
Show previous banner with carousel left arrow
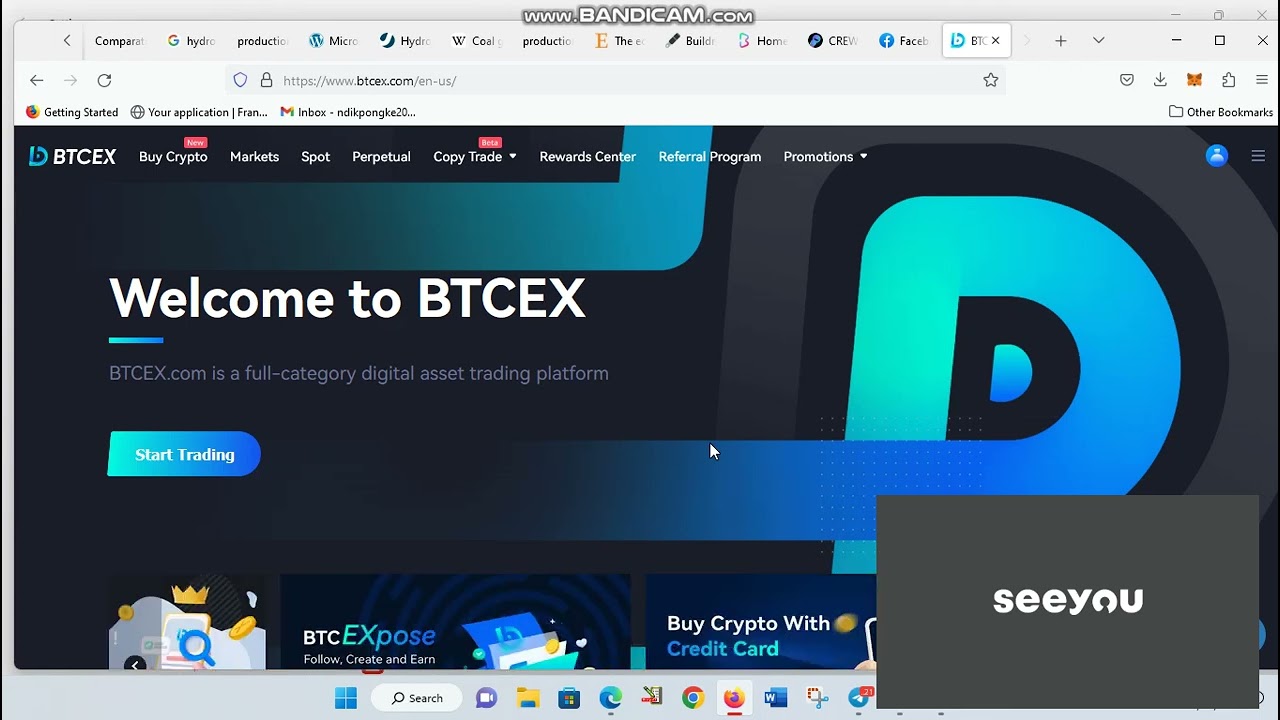pos(135,663)
